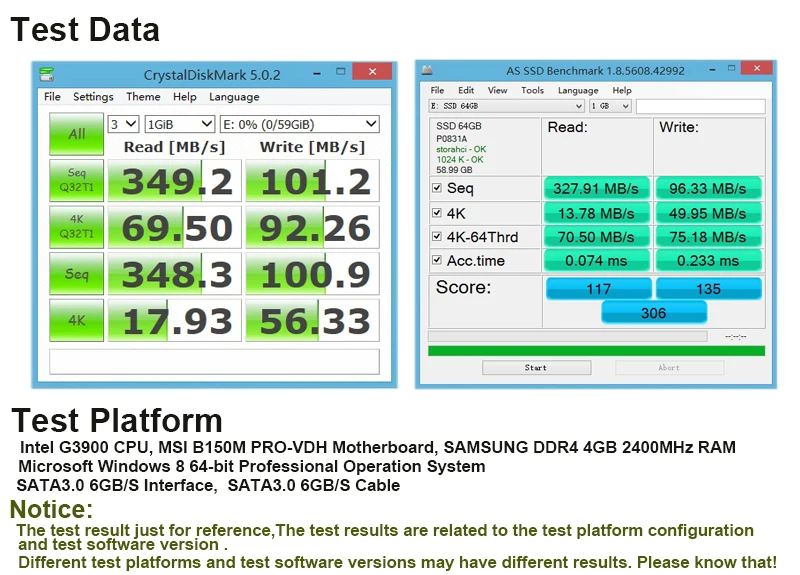Open Help menu in CrystalDiskMark
Image resolution: width=800 pixels, height=575 pixels.
[x=184, y=96]
